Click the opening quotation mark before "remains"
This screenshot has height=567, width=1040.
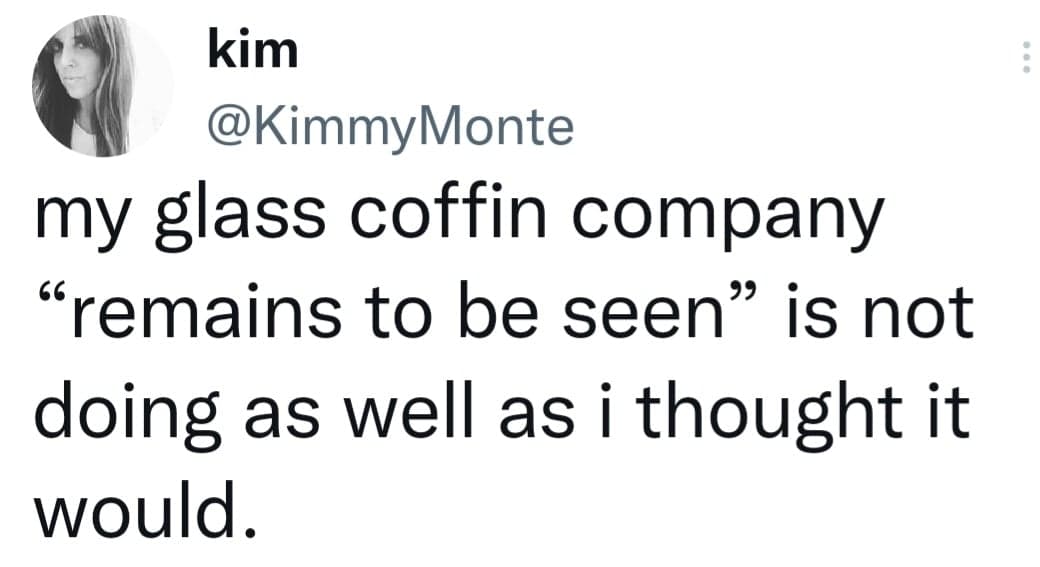[58, 300]
